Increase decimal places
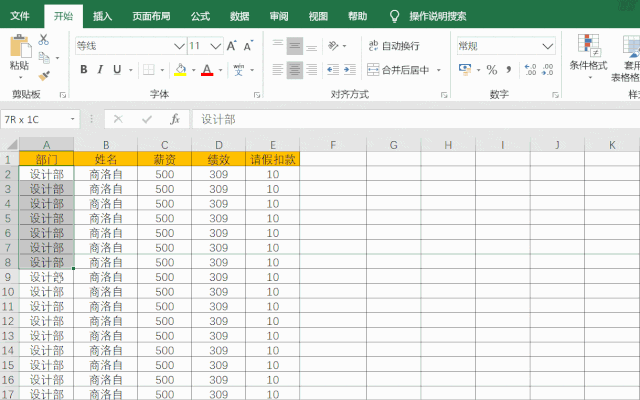The width and height of the screenshot is (640, 400). click(x=530, y=70)
